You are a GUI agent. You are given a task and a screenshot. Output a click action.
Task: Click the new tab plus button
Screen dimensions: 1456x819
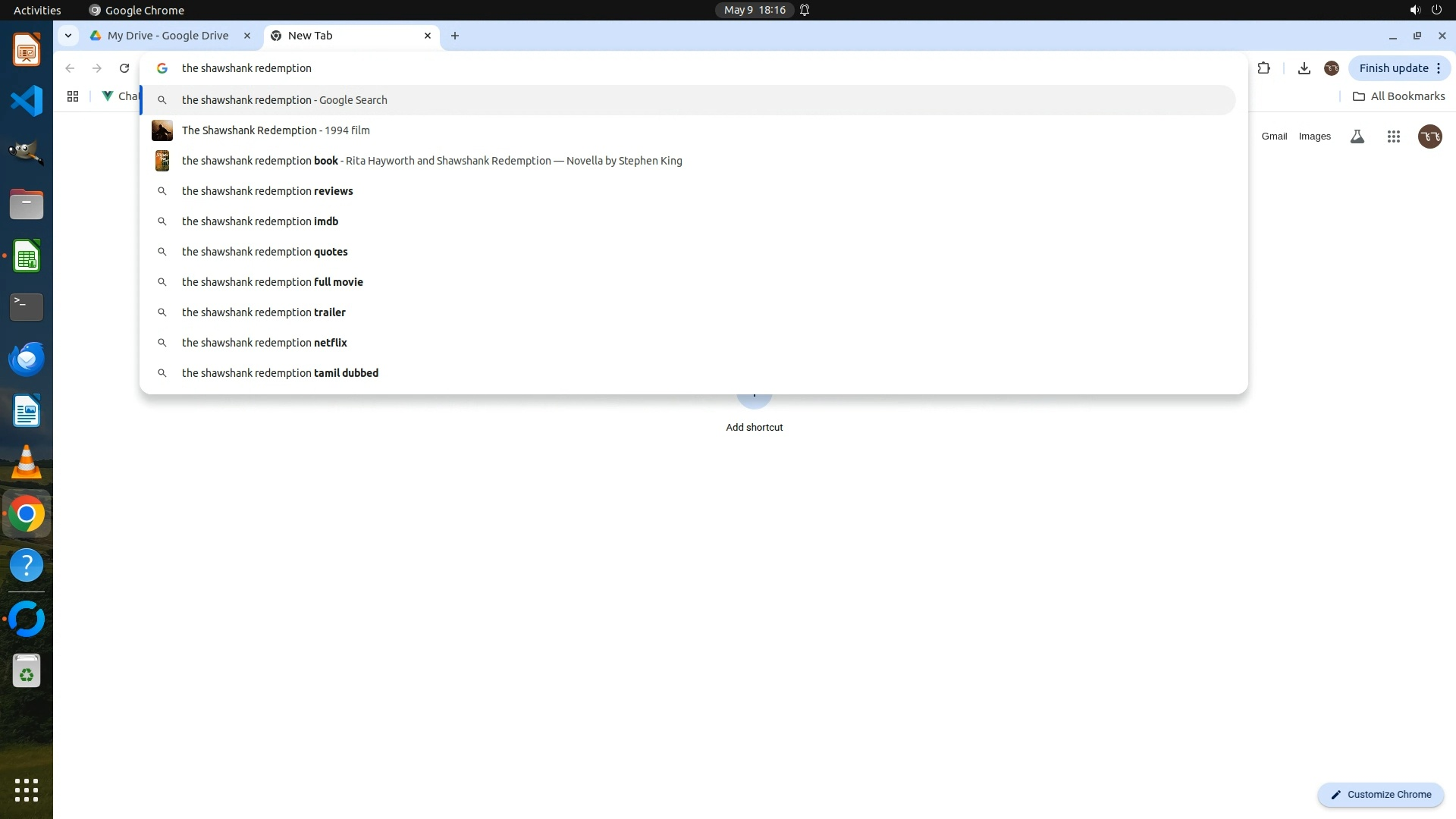455,36
